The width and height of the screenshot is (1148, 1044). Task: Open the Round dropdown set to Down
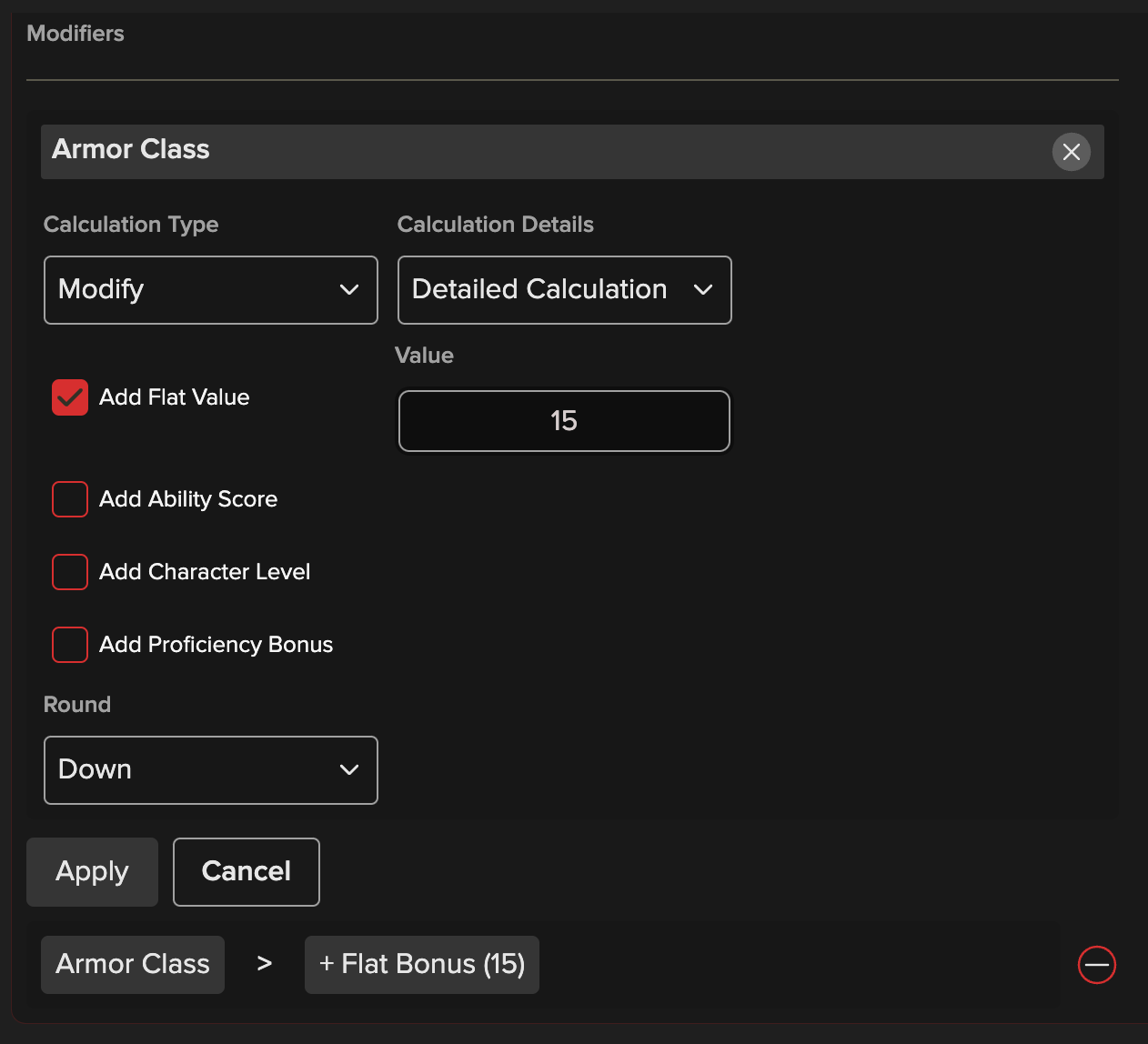[x=209, y=770]
